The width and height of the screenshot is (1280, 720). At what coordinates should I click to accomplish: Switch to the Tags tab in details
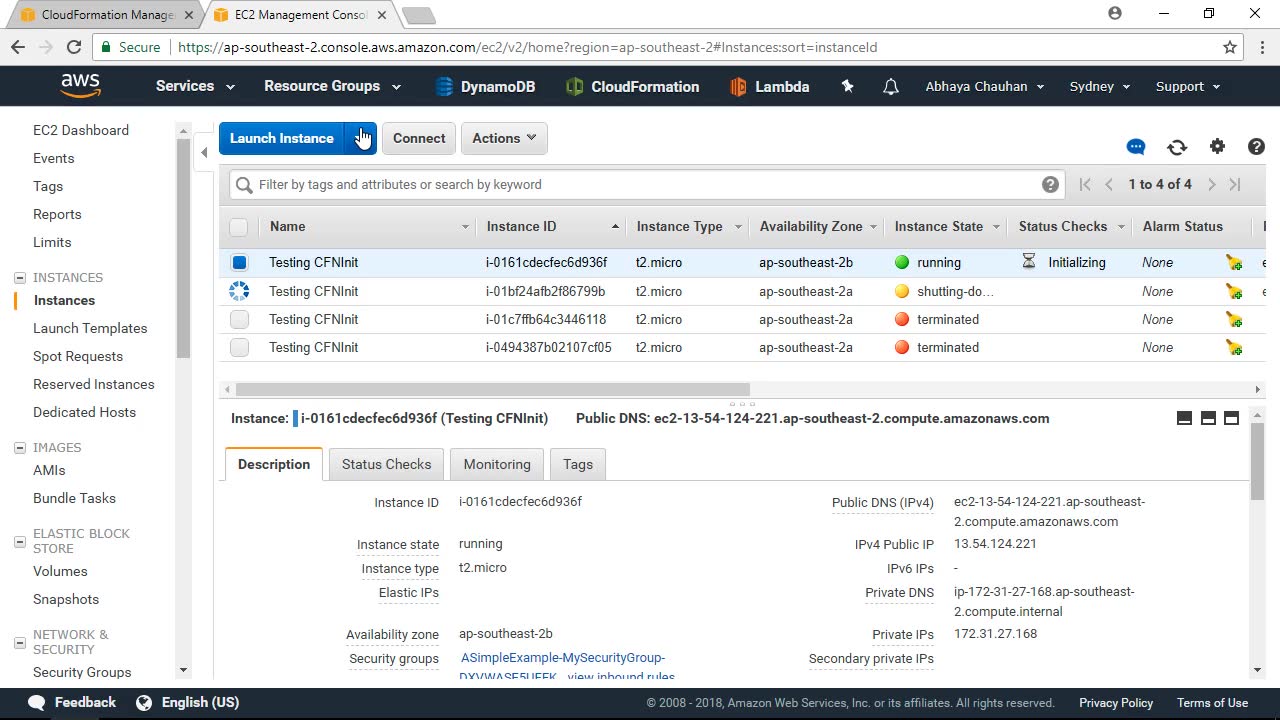click(x=578, y=464)
